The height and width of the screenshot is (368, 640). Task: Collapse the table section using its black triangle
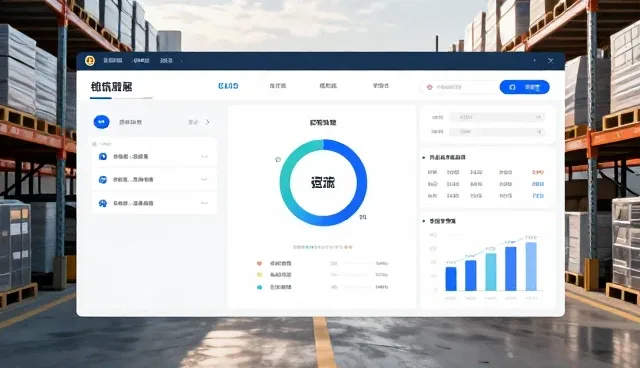424,157
